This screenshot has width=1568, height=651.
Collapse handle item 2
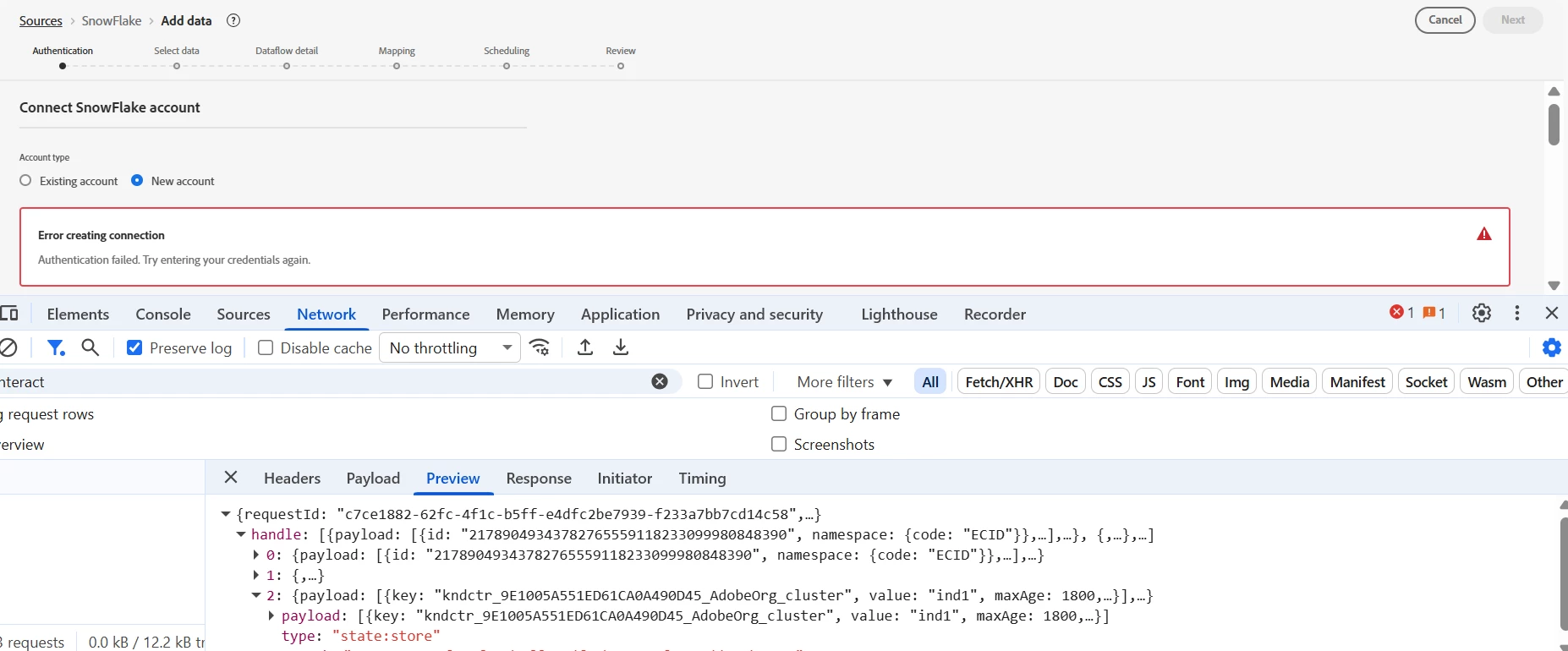pos(256,595)
